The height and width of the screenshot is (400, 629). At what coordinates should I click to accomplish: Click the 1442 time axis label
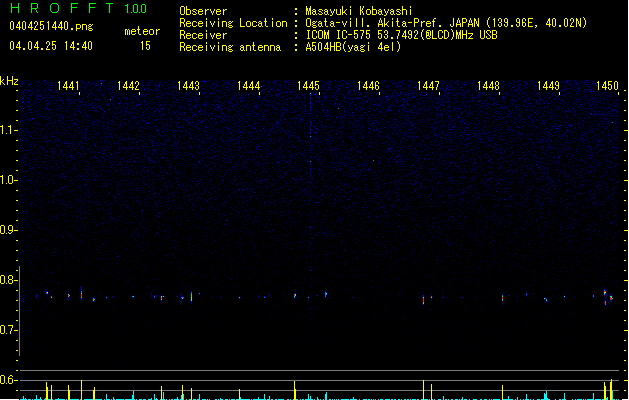pos(128,86)
